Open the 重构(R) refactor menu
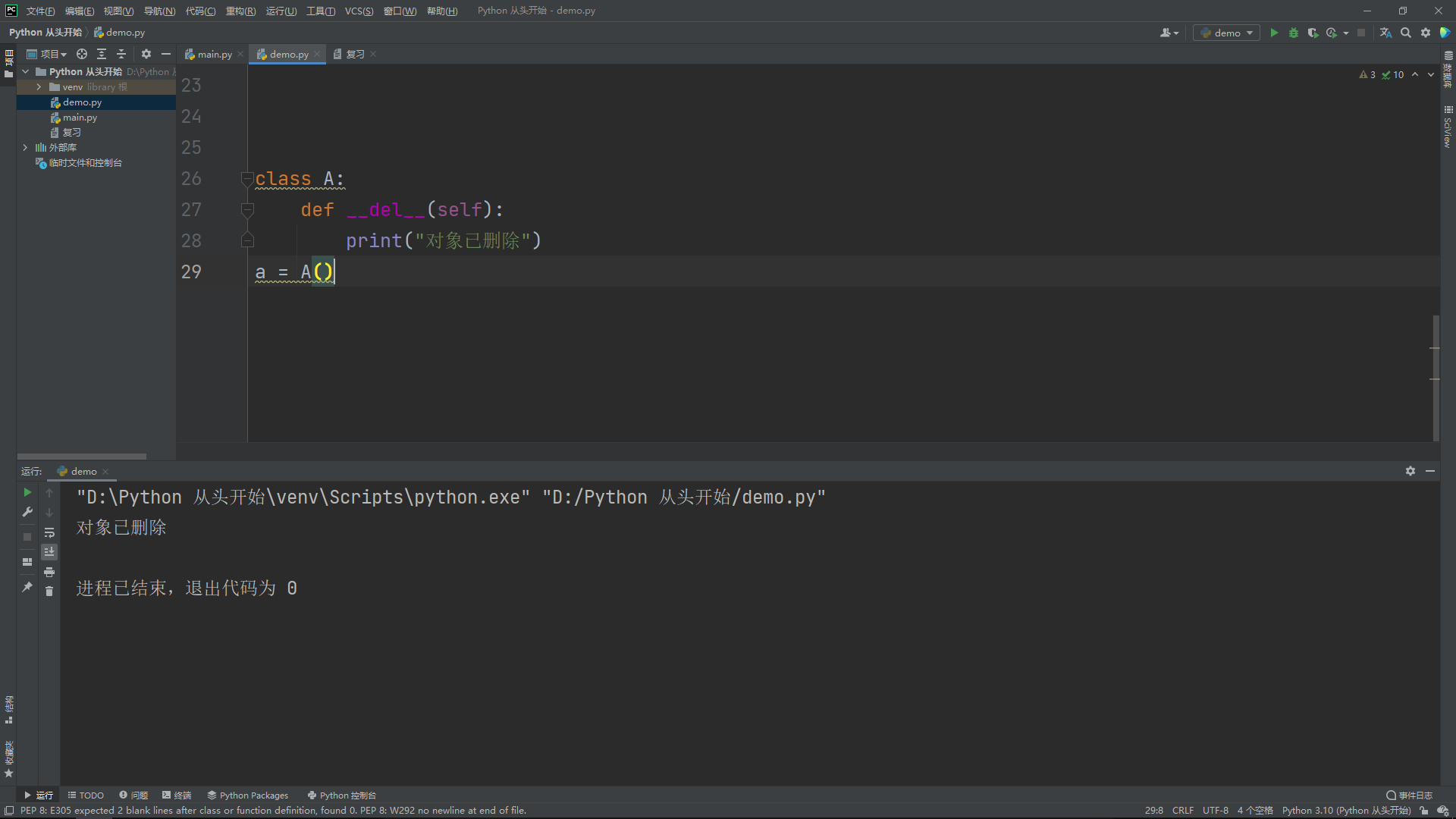1456x819 pixels. (240, 11)
